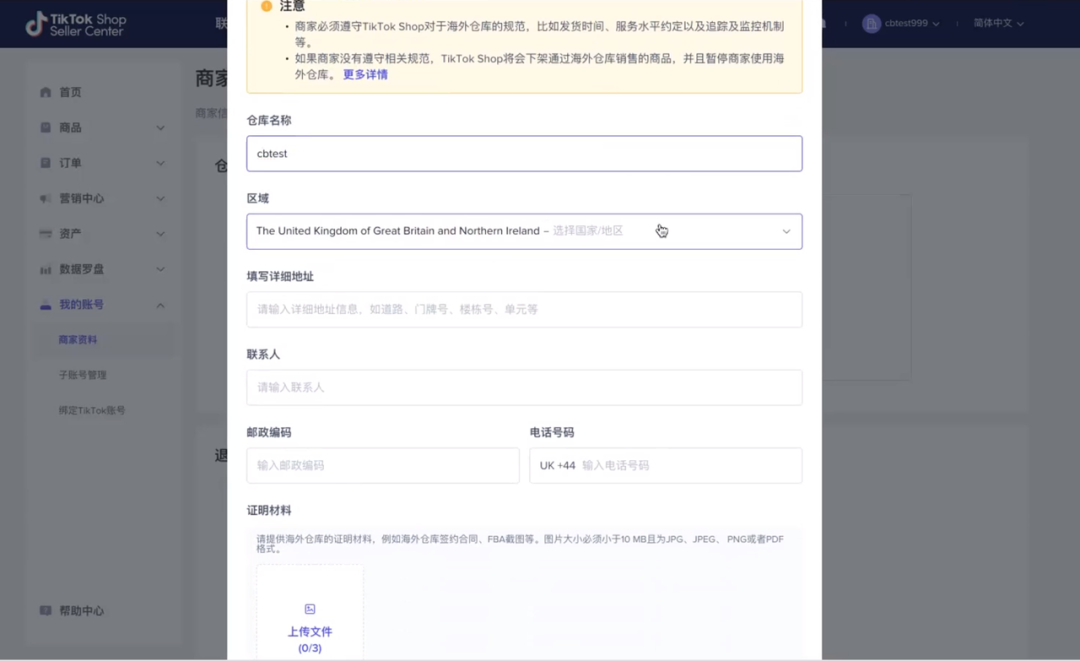This screenshot has width=1080, height=661.
Task: Collapse the 我的账号 sidebar section
Action: coord(159,304)
